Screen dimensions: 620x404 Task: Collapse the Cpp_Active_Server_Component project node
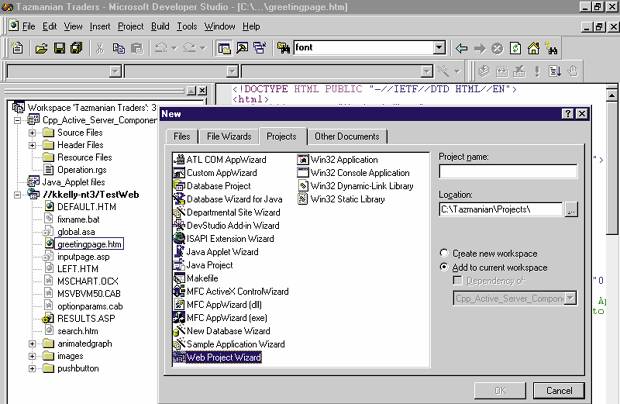[17, 120]
